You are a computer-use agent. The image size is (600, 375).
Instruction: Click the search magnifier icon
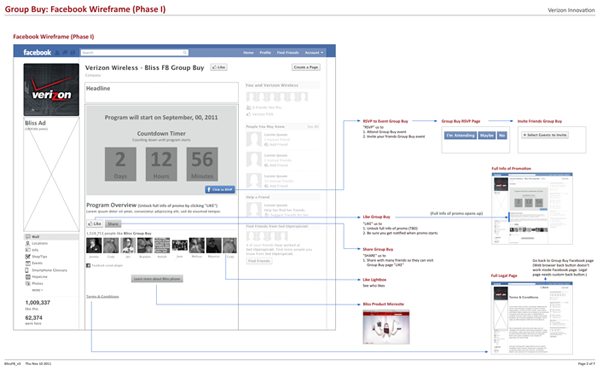[184, 52]
